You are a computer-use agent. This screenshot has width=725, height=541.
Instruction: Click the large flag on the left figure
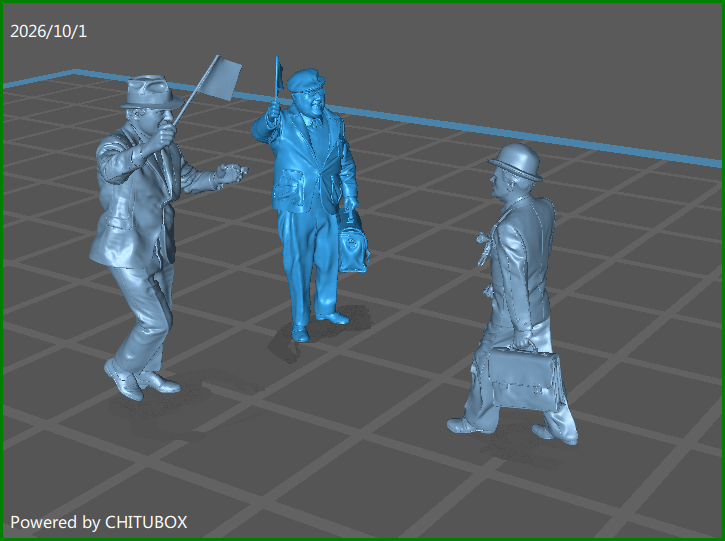[x=227, y=78]
